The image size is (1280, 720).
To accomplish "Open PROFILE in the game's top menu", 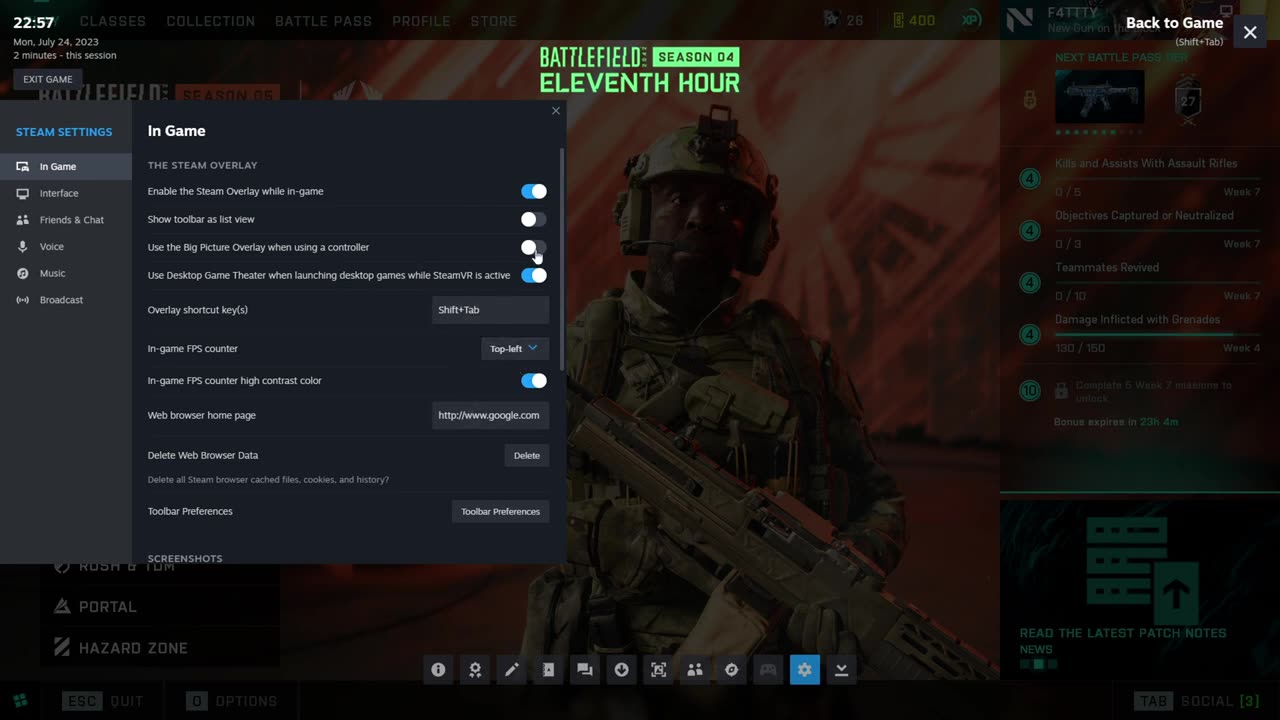I will 421,21.
